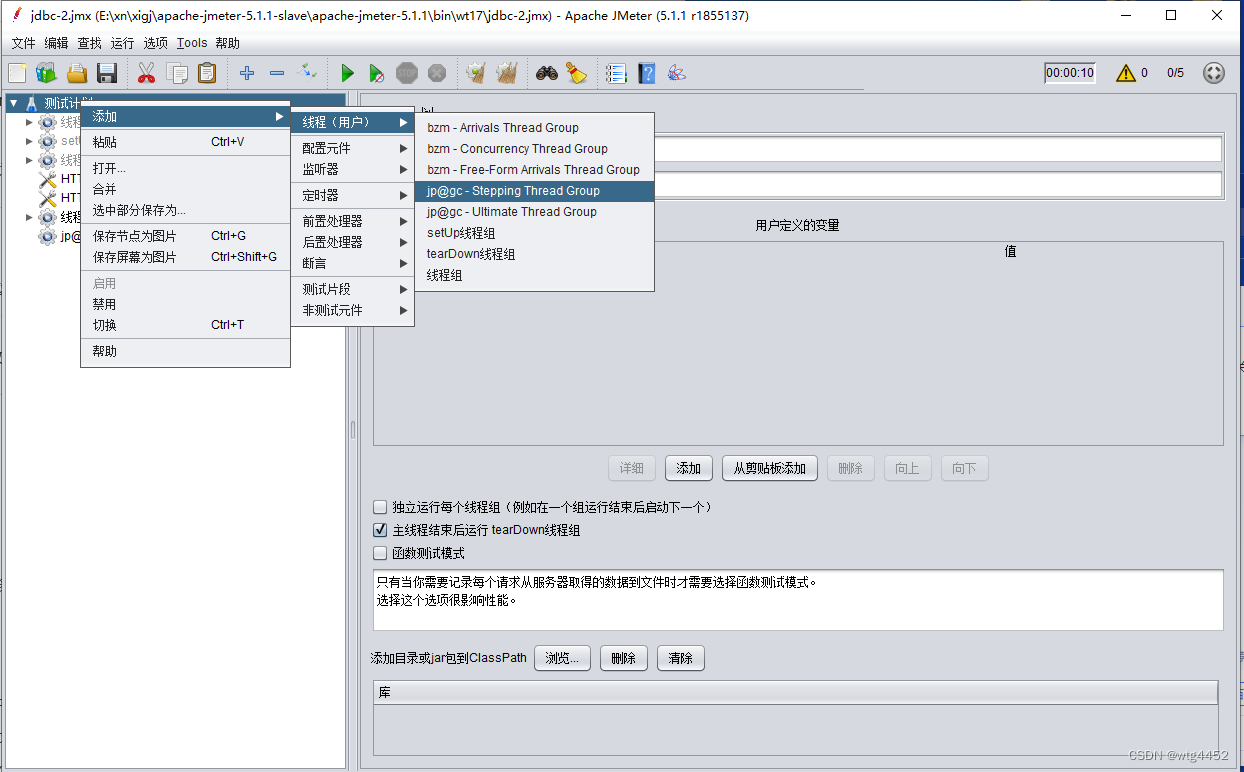Enable the 函数测试模式 checkbox

coord(380,553)
